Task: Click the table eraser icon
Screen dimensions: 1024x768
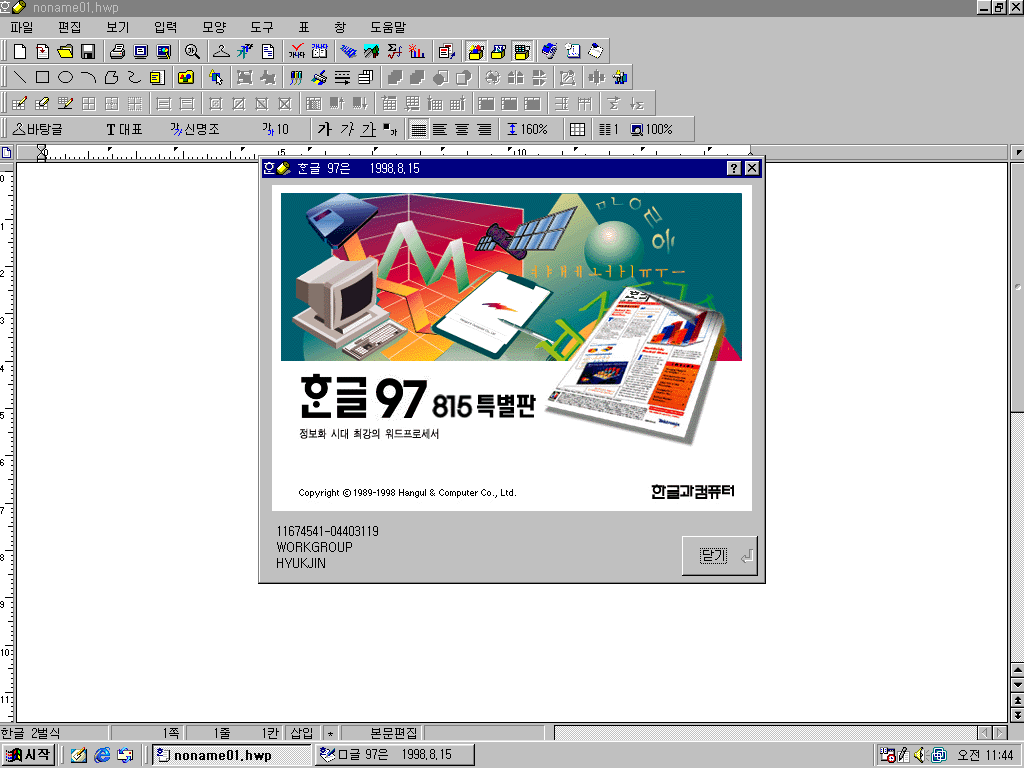Action: (42, 103)
